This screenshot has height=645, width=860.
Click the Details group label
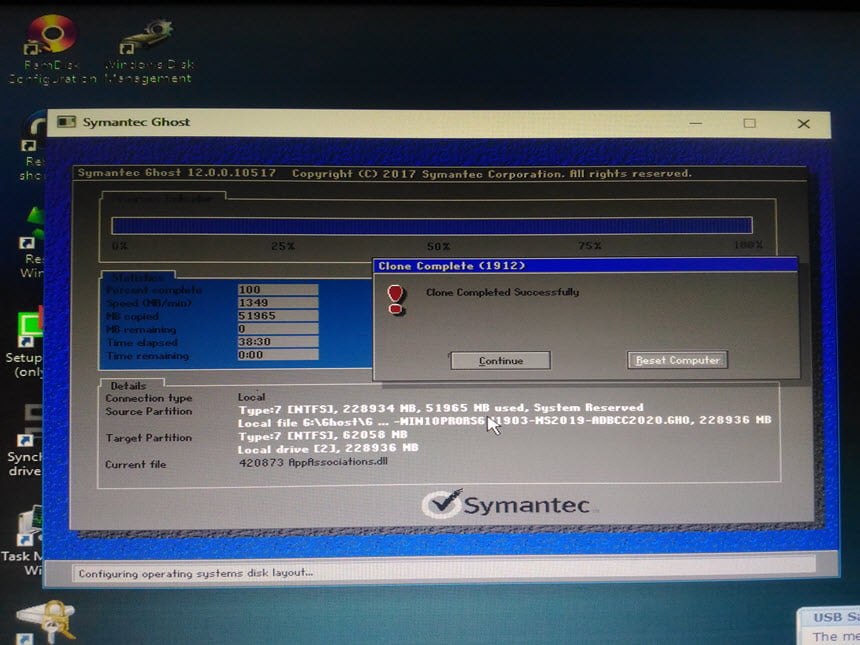tap(128, 386)
